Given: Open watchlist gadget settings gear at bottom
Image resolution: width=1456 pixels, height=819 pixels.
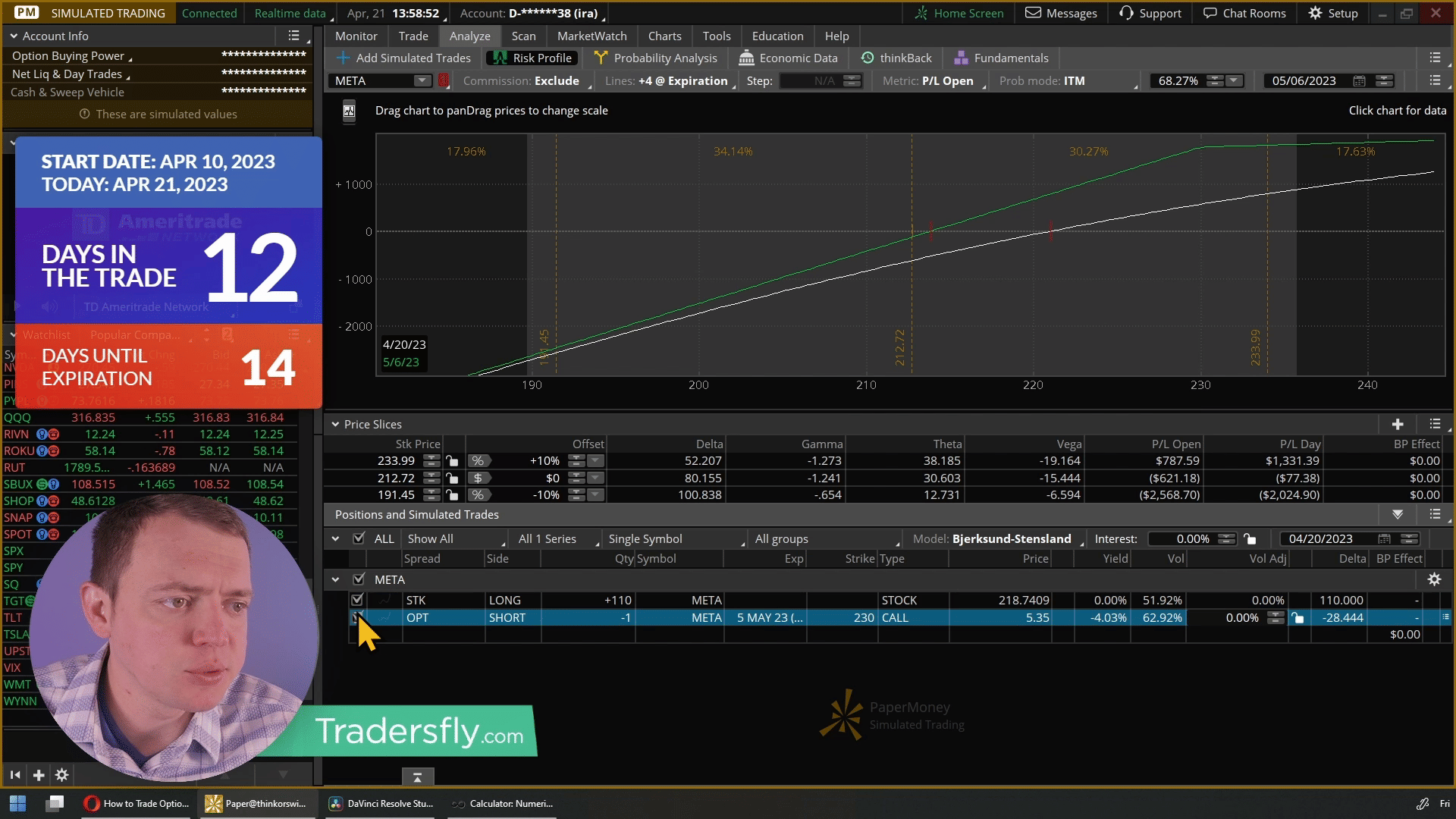Looking at the screenshot, I should click(x=62, y=775).
